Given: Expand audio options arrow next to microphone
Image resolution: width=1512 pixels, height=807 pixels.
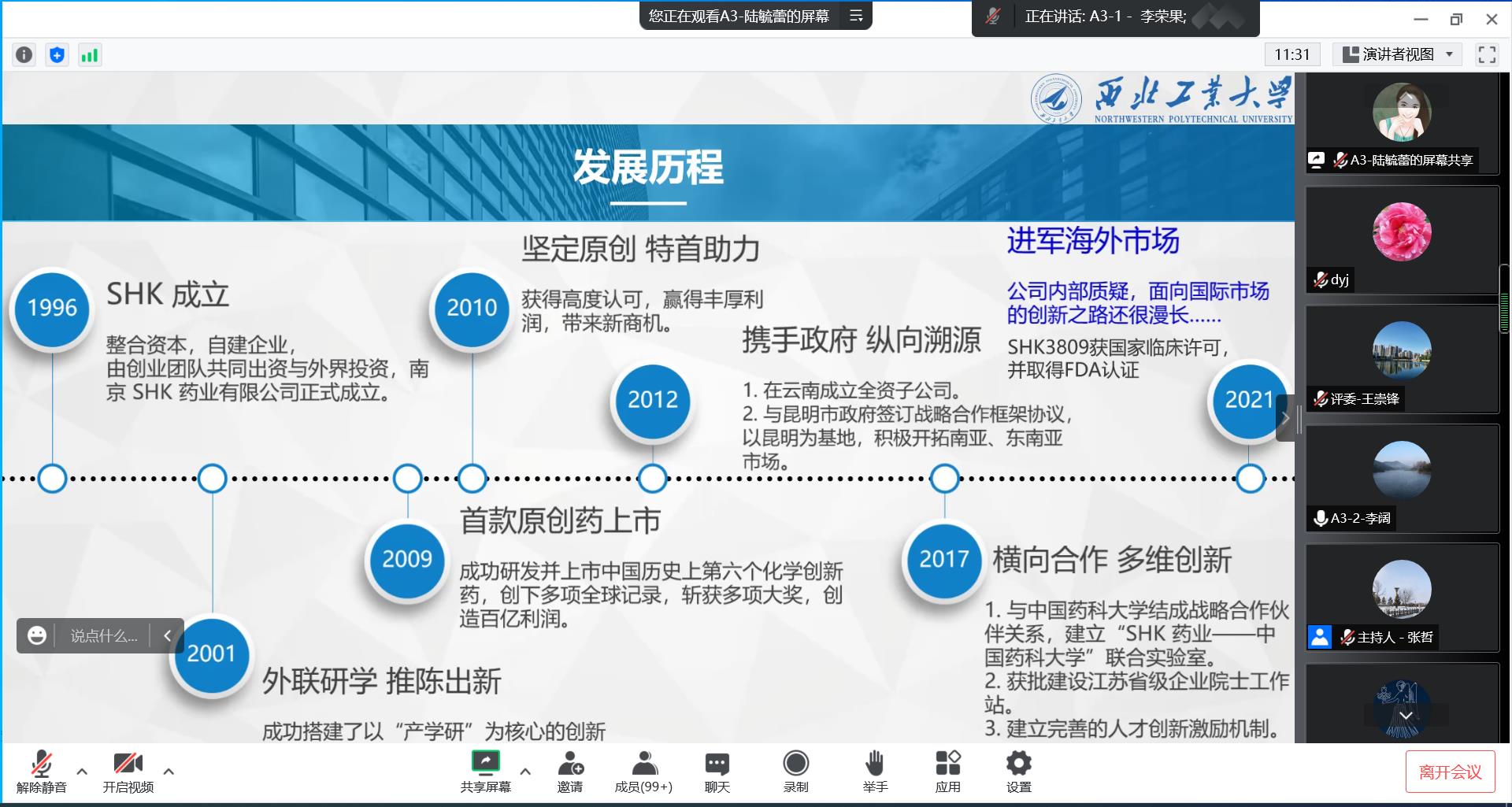Looking at the screenshot, I should 82,771.
